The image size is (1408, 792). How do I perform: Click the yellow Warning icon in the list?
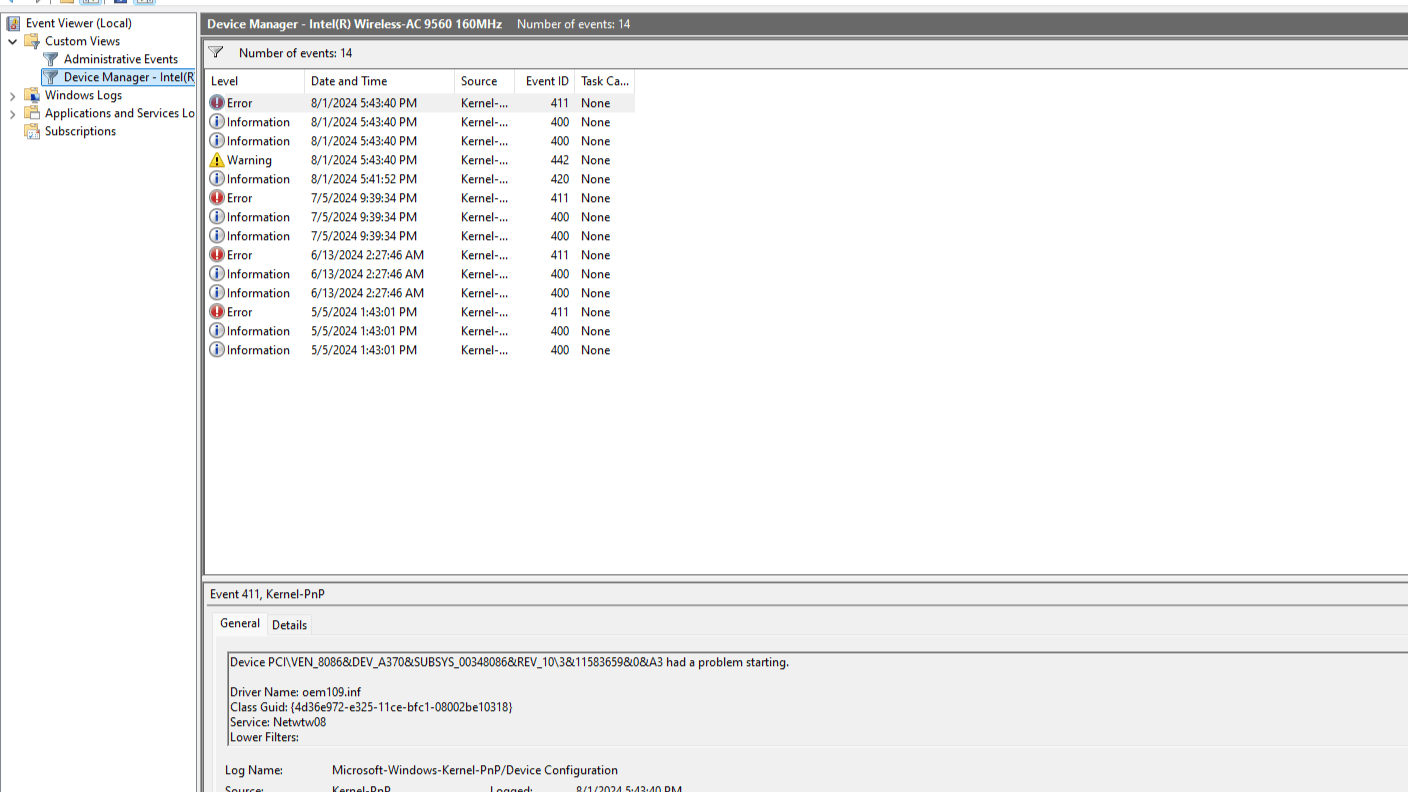click(x=217, y=160)
